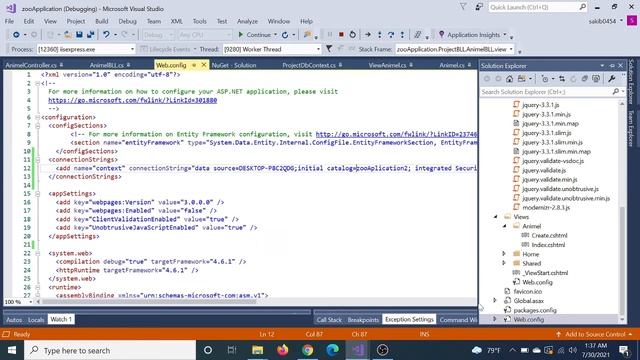Open the Solution Explorer window options dropdown arrow
Screen dimensions: 640x360
[x=602, y=66]
